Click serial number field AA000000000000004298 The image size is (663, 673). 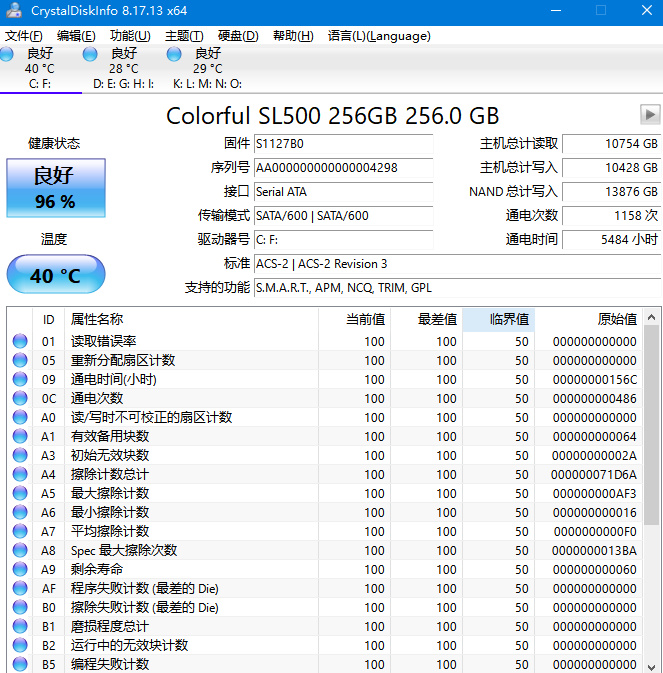point(343,168)
